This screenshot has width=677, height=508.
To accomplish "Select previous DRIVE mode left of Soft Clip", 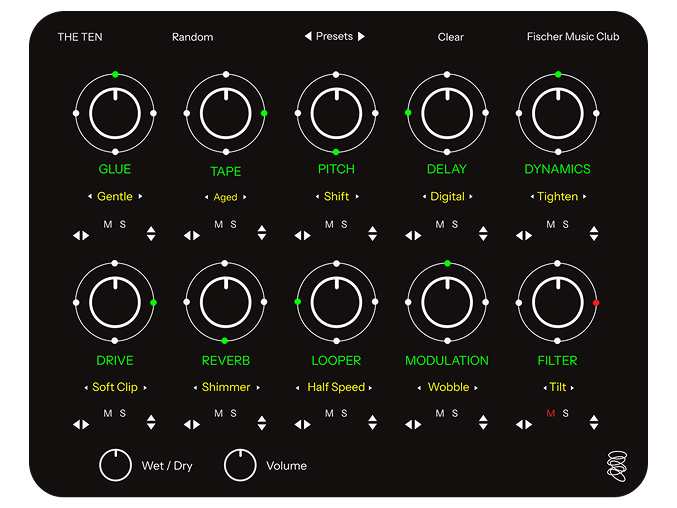I will (86, 388).
